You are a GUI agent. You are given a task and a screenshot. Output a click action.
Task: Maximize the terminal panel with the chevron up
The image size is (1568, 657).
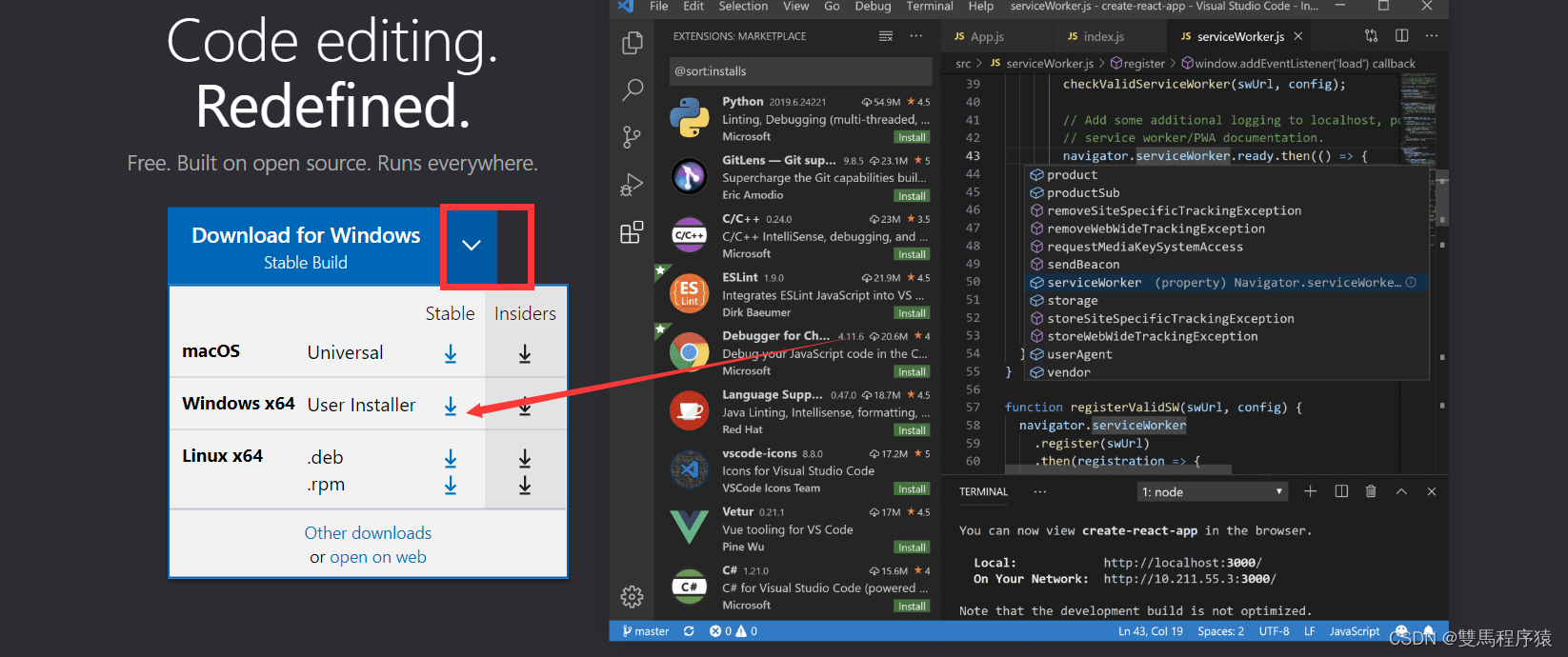pyautogui.click(x=1401, y=491)
